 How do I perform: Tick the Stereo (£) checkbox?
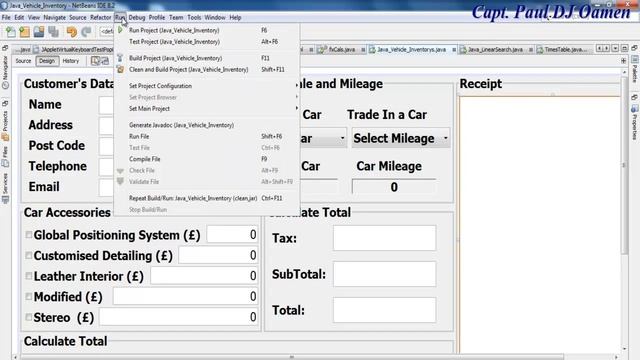pos(29,317)
